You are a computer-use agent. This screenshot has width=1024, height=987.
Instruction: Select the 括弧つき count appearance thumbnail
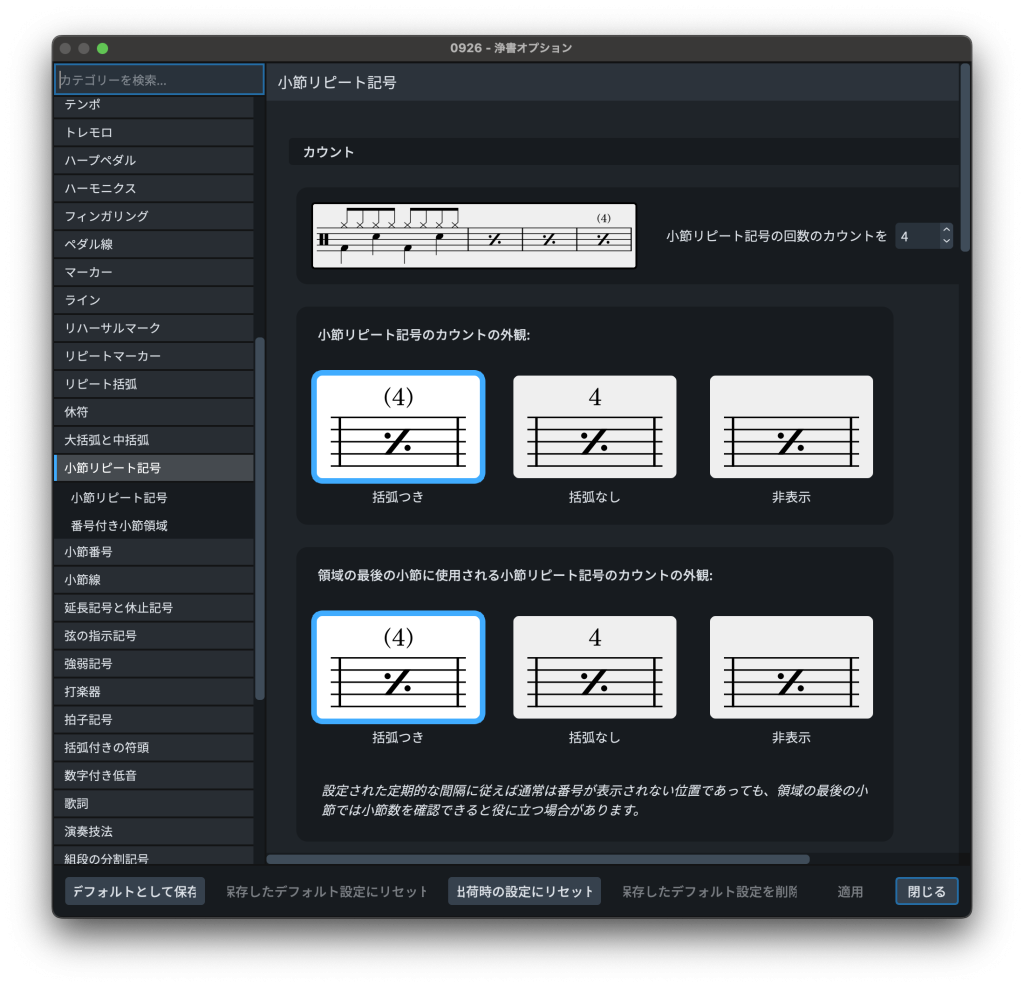point(398,427)
